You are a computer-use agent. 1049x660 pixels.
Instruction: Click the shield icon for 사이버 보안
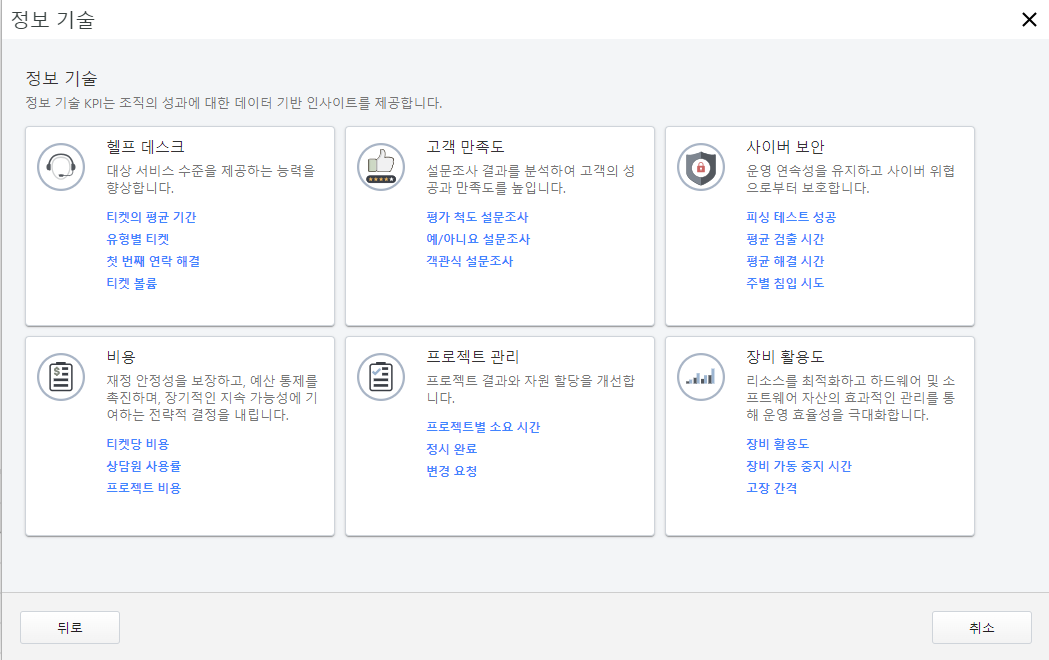700,167
